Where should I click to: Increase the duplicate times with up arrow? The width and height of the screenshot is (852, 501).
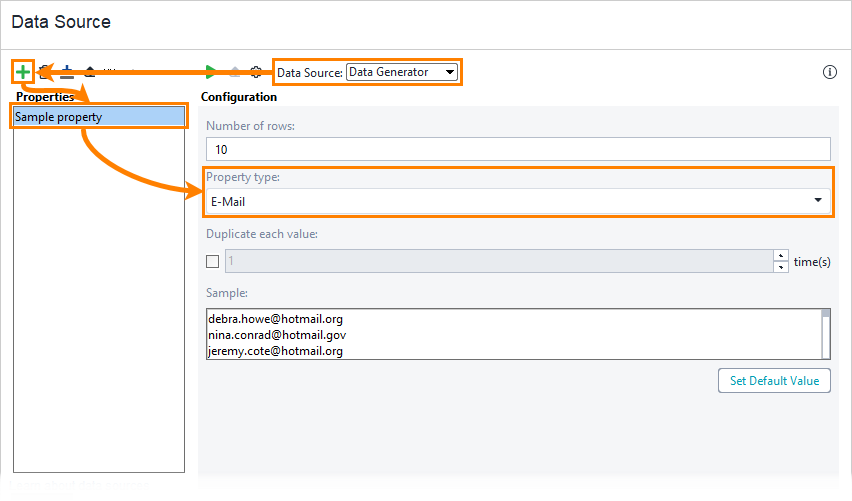tap(780, 256)
